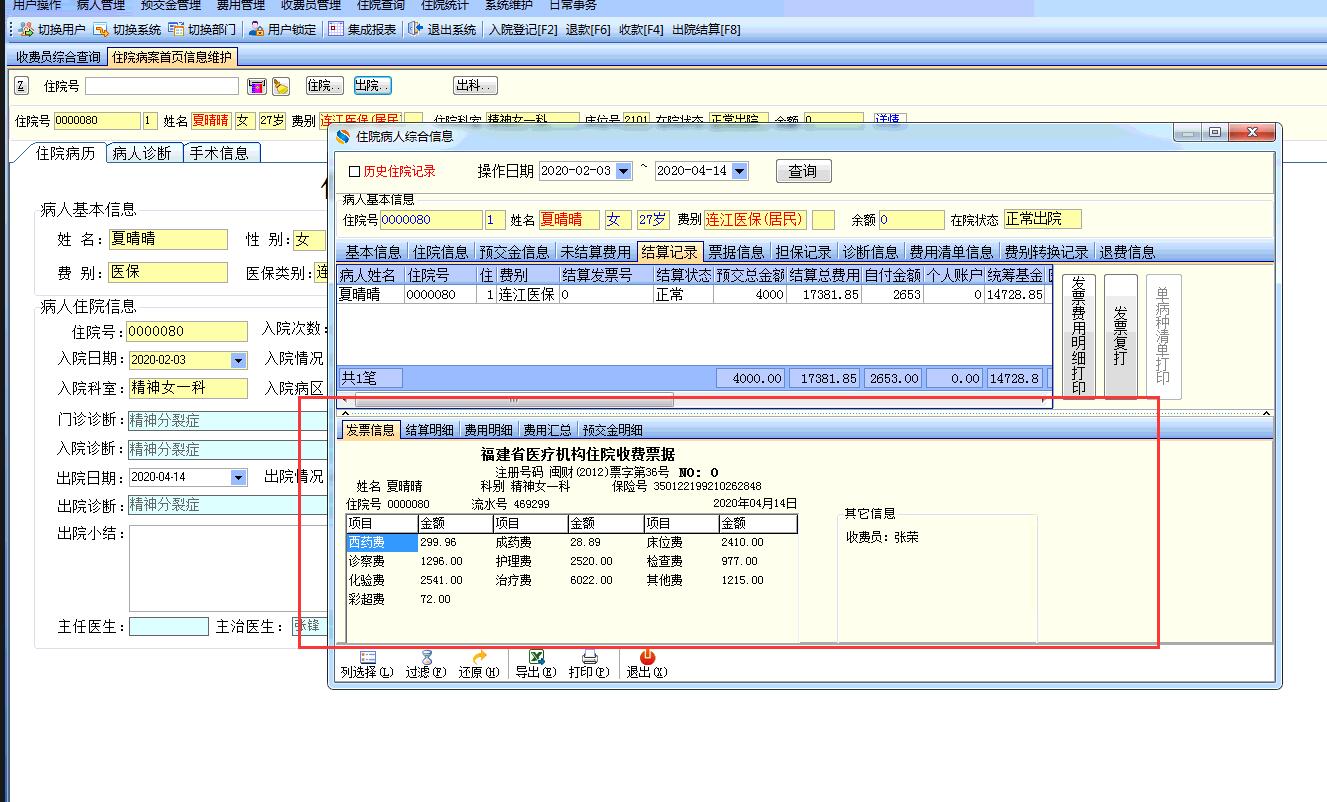This screenshot has width=1327, height=802.
Task: Lock the user via 用户锁定 icon
Action: (x=256, y=30)
